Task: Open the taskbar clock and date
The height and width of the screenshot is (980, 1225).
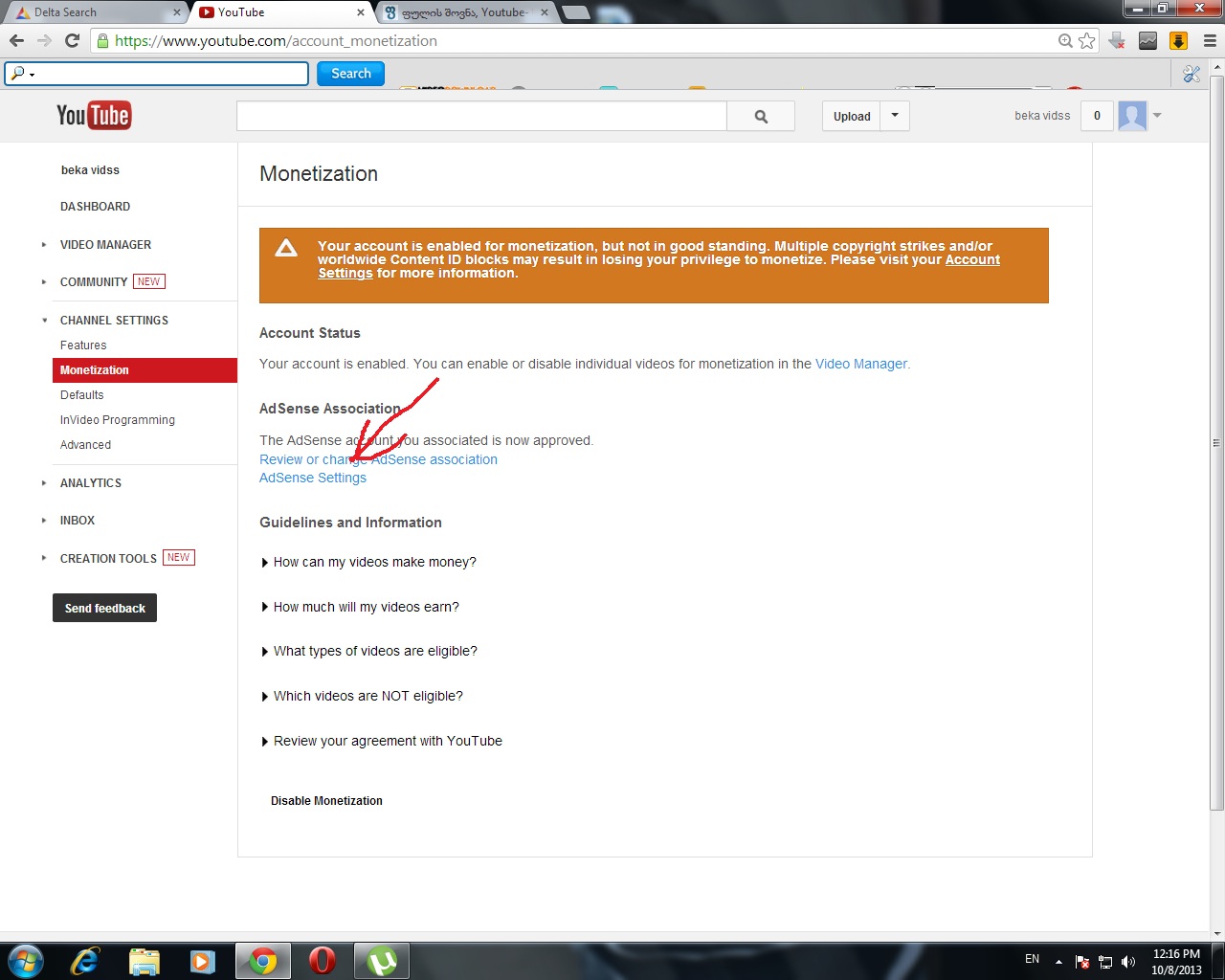Action: [1176, 962]
